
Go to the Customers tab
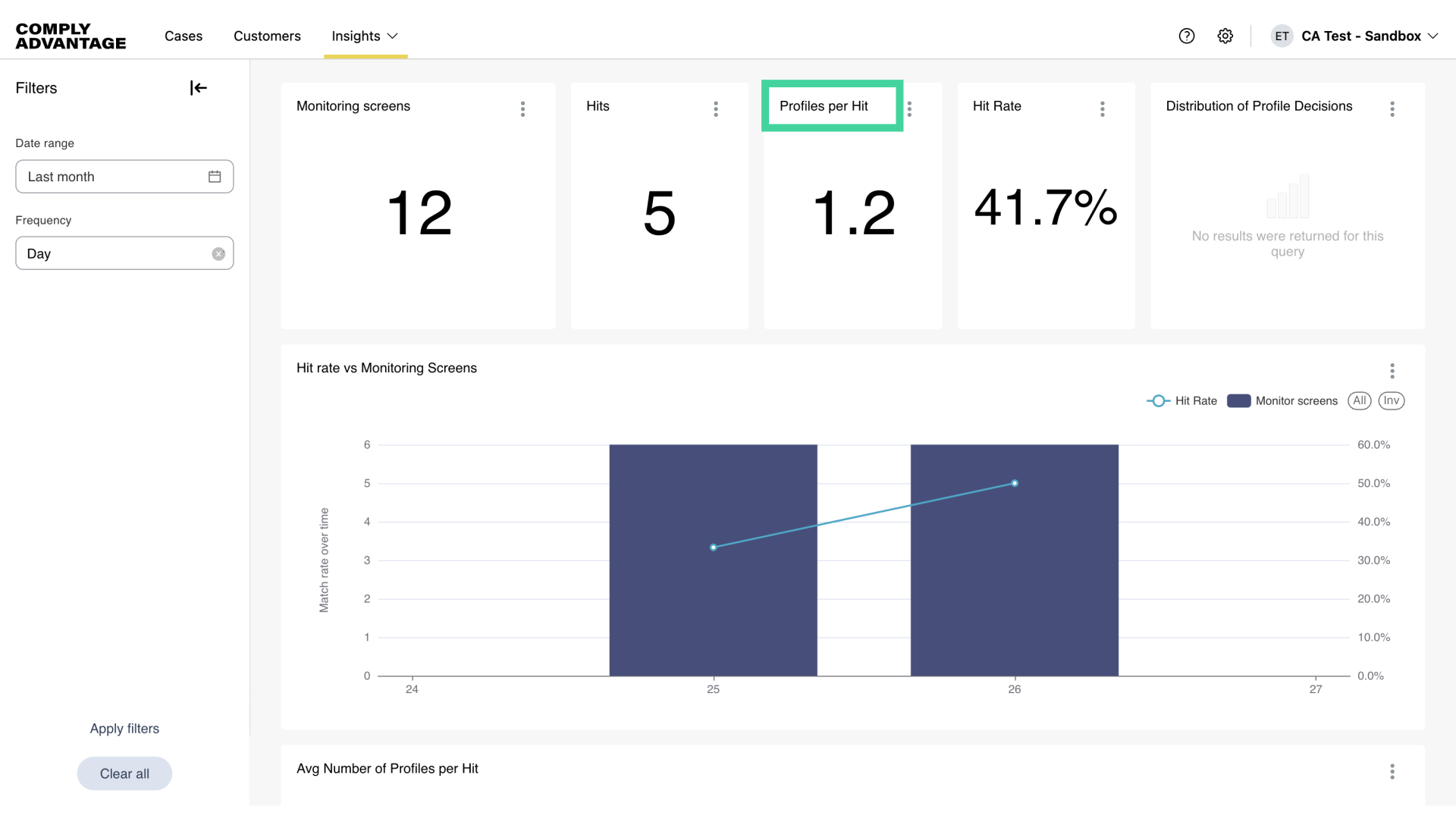[267, 36]
